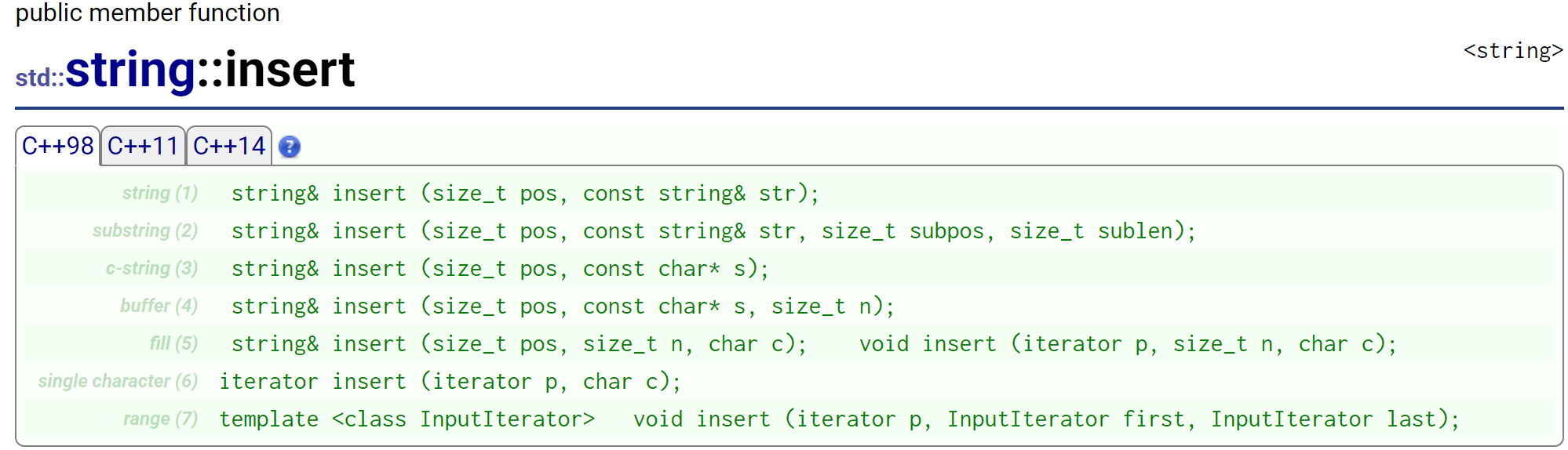The height and width of the screenshot is (450, 1568).
Task: Click the 'single character (6)' overload label
Action: [x=118, y=381]
